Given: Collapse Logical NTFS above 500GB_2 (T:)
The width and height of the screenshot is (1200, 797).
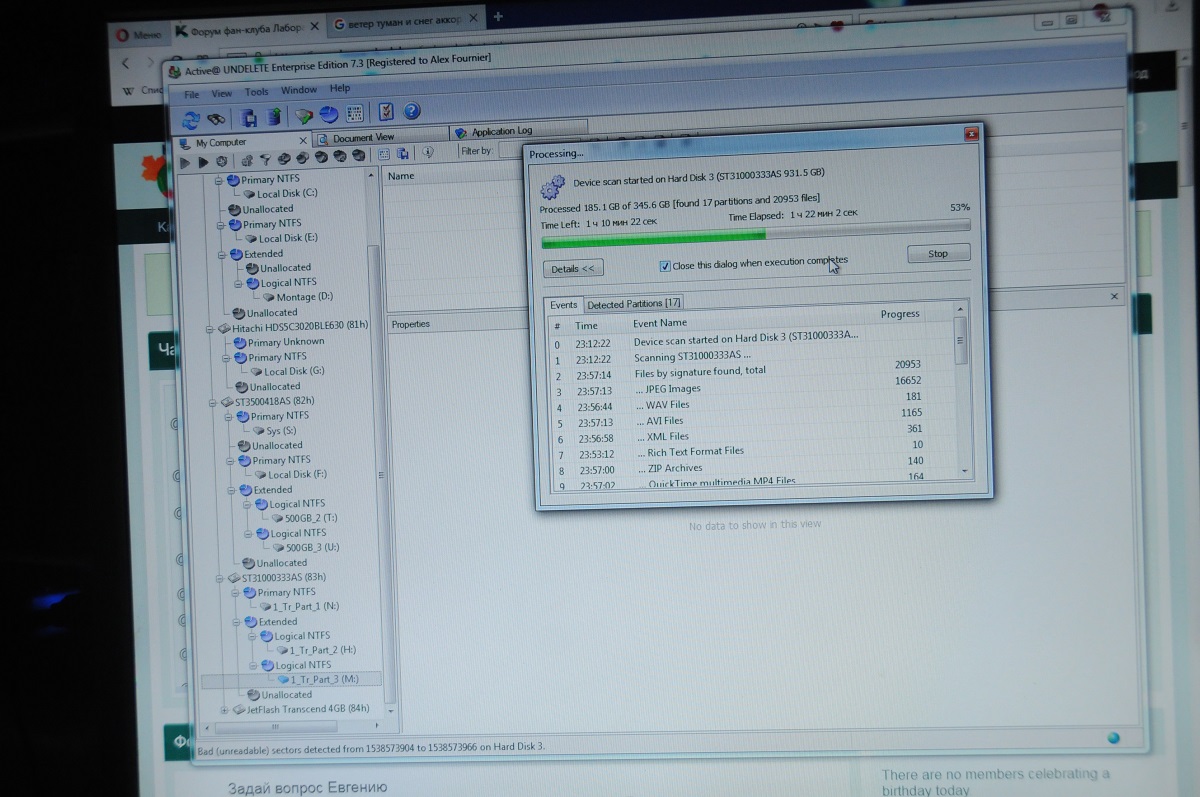Looking at the screenshot, I should pyautogui.click(x=245, y=505).
